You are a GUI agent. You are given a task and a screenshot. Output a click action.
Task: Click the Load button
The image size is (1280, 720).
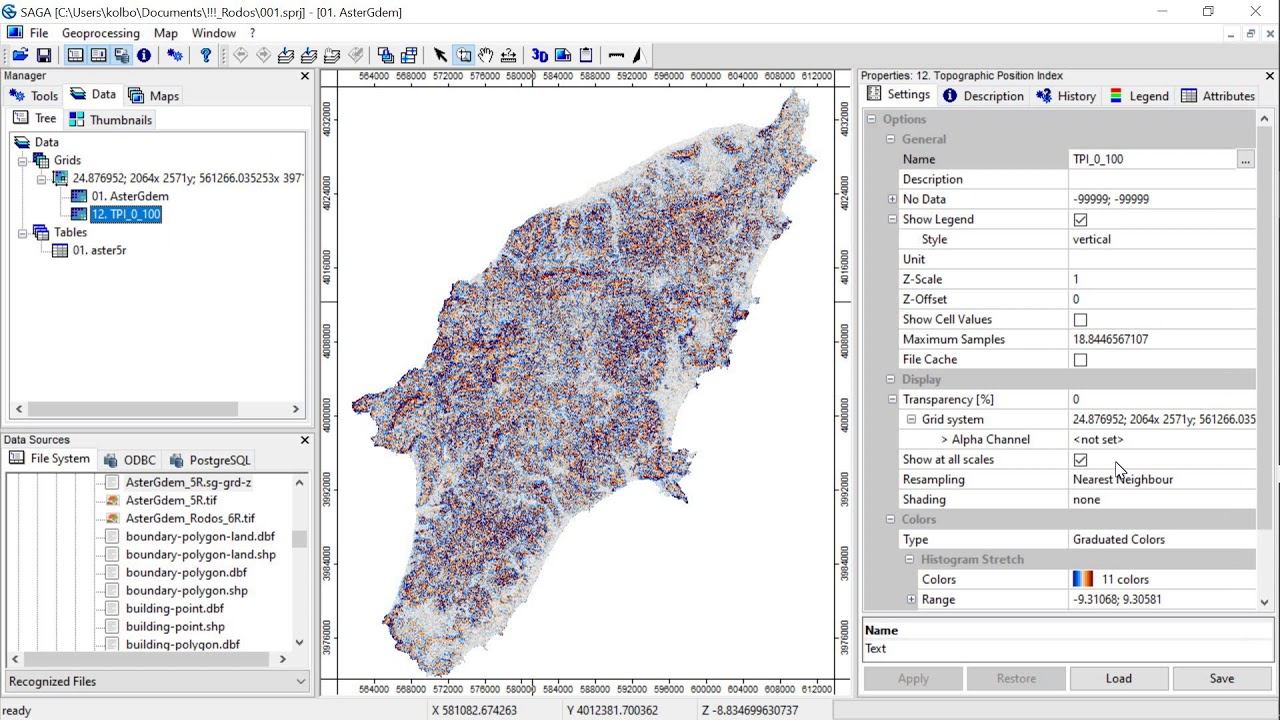[x=1118, y=678]
